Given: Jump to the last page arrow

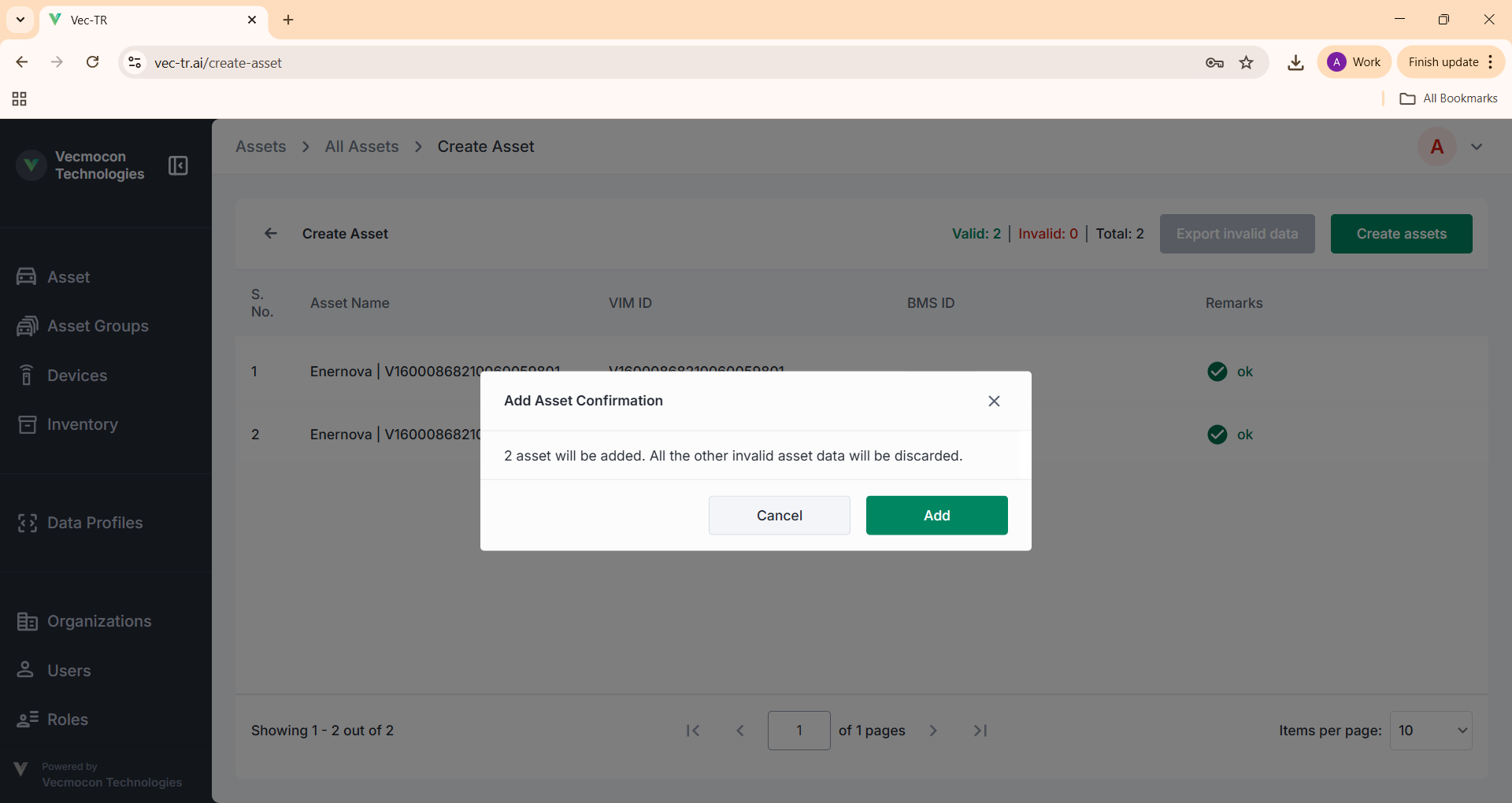Looking at the screenshot, I should point(980,731).
